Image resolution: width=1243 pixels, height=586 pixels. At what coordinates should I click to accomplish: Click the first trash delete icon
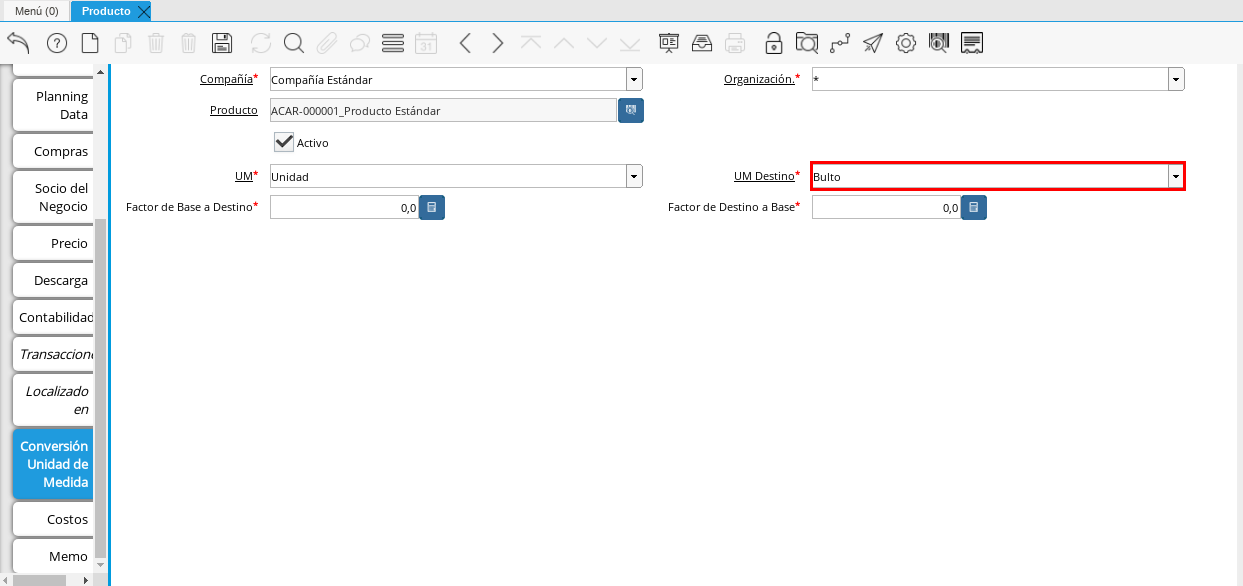tap(156, 43)
